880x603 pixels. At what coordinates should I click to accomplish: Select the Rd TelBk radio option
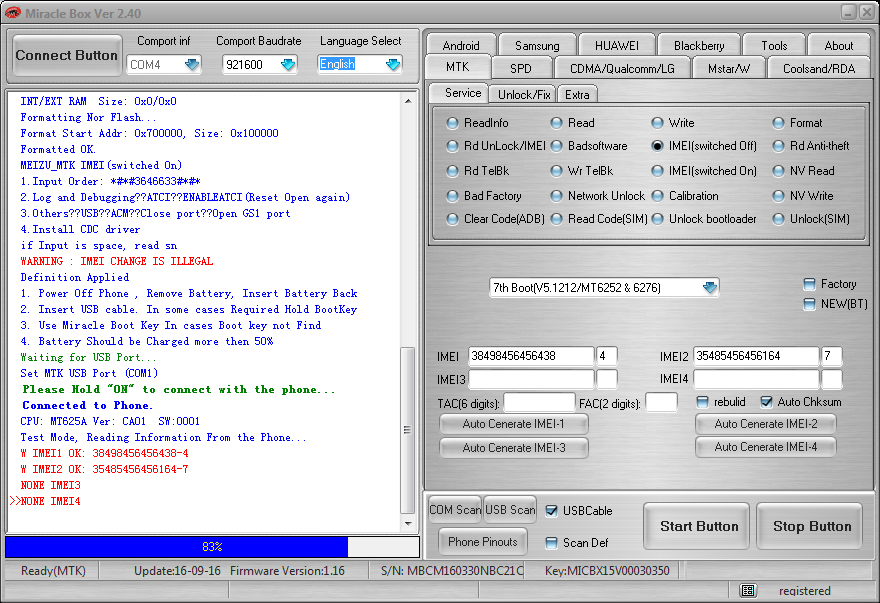point(452,171)
